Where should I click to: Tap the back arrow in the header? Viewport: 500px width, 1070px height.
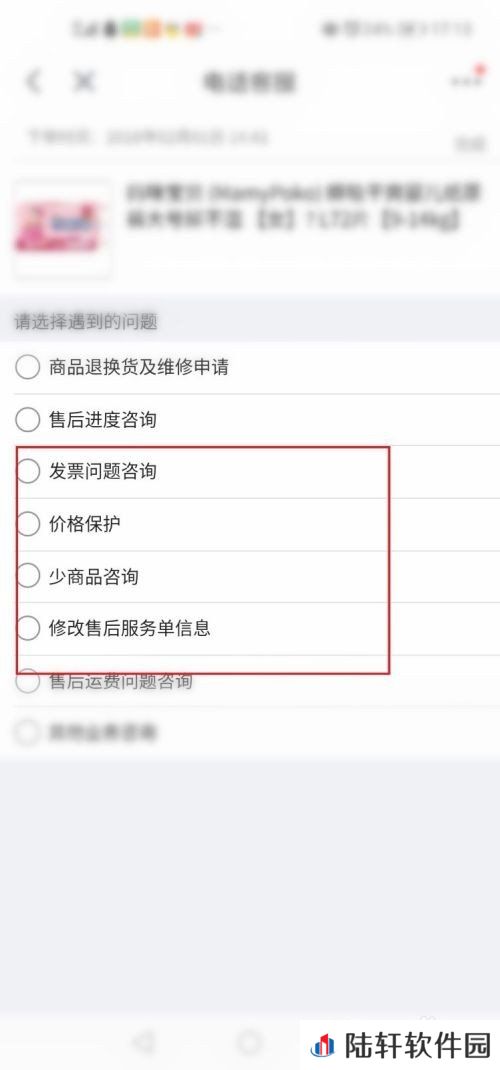pyautogui.click(x=33, y=81)
